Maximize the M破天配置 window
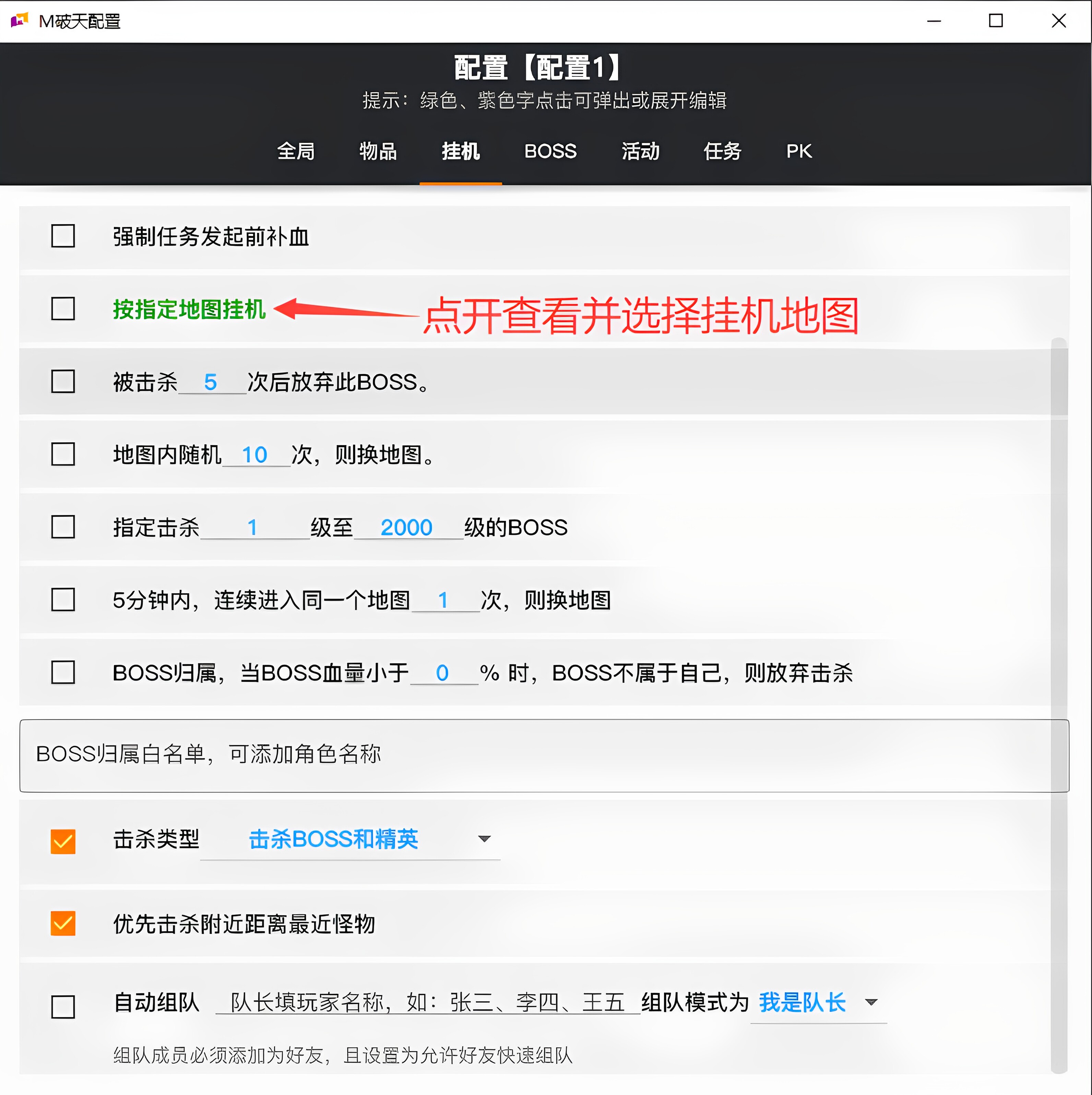 (996, 21)
